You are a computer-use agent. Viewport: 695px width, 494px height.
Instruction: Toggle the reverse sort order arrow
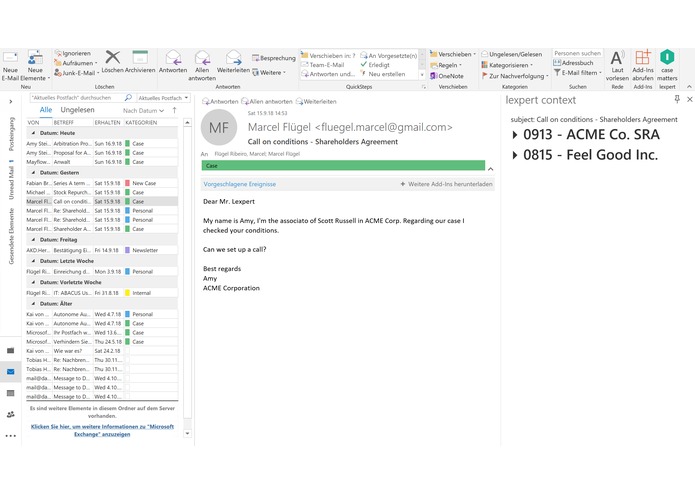[x=175, y=110]
